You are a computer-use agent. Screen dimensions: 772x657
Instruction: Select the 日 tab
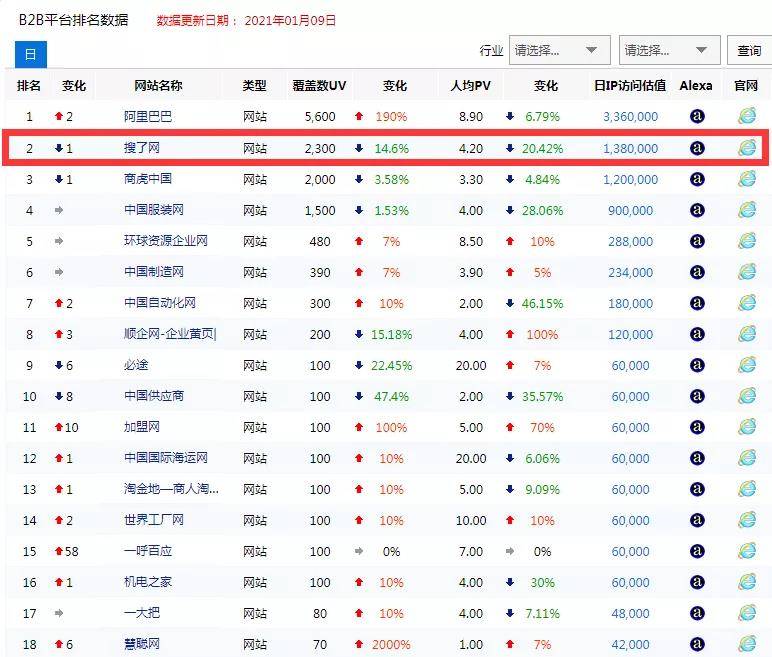point(31,54)
